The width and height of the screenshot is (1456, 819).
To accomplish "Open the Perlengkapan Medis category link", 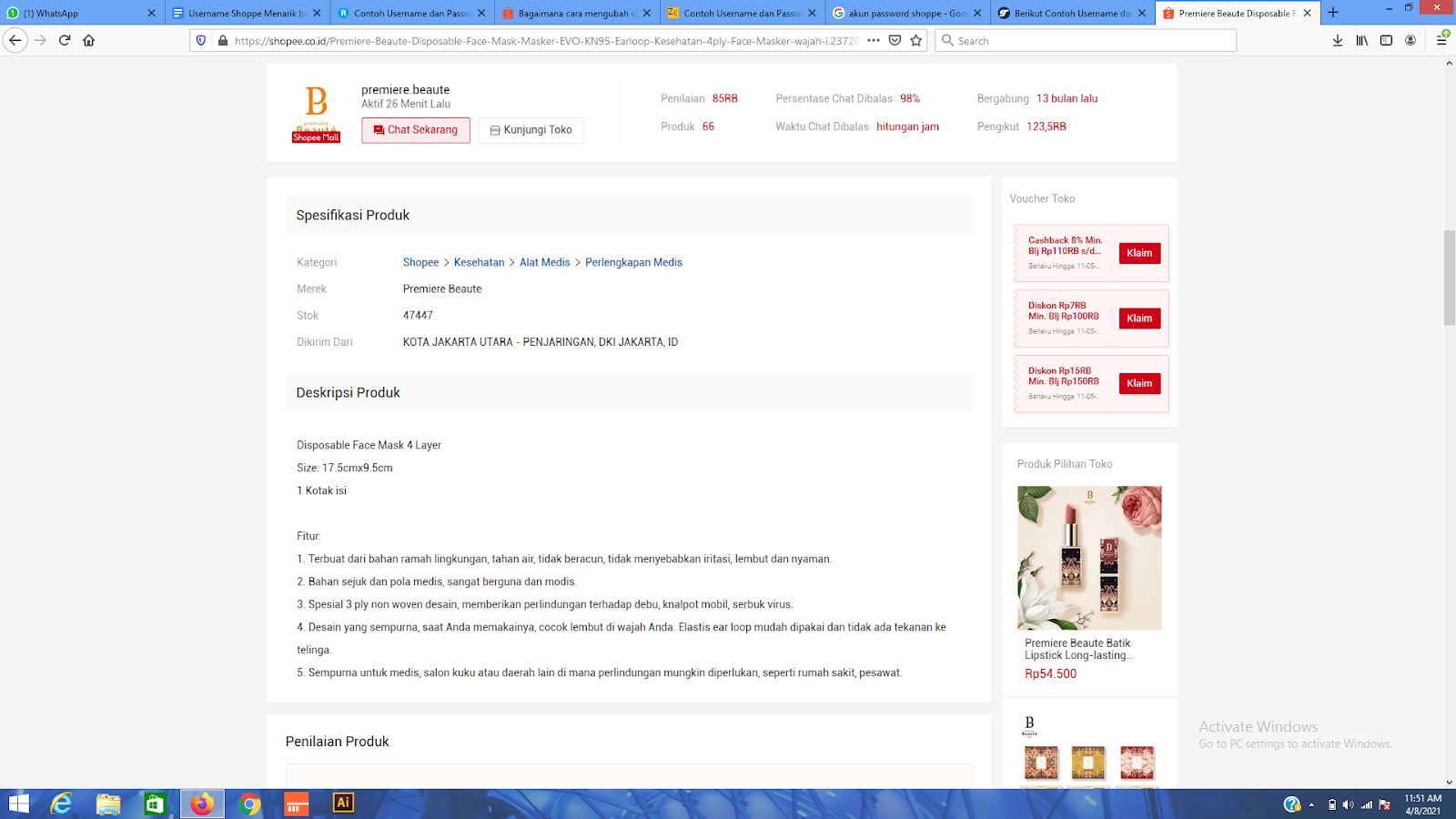I will pyautogui.click(x=633, y=262).
